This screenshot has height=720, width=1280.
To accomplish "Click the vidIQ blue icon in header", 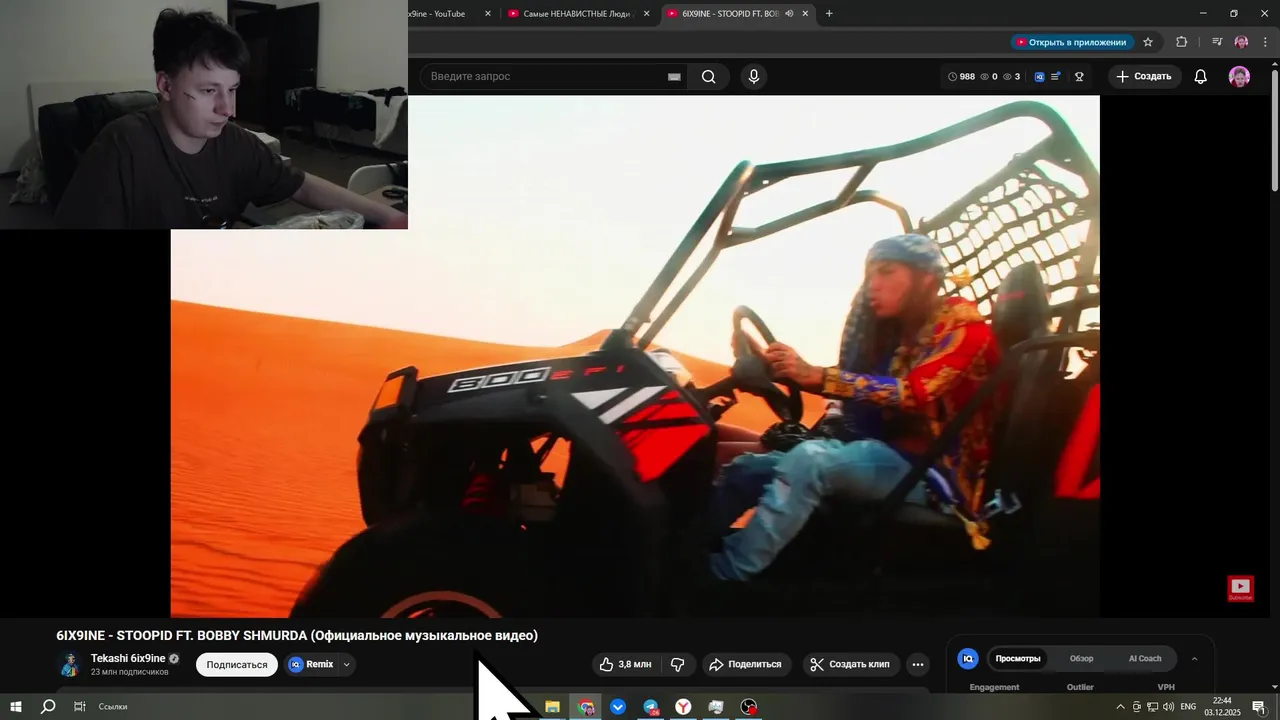I will (1039, 77).
